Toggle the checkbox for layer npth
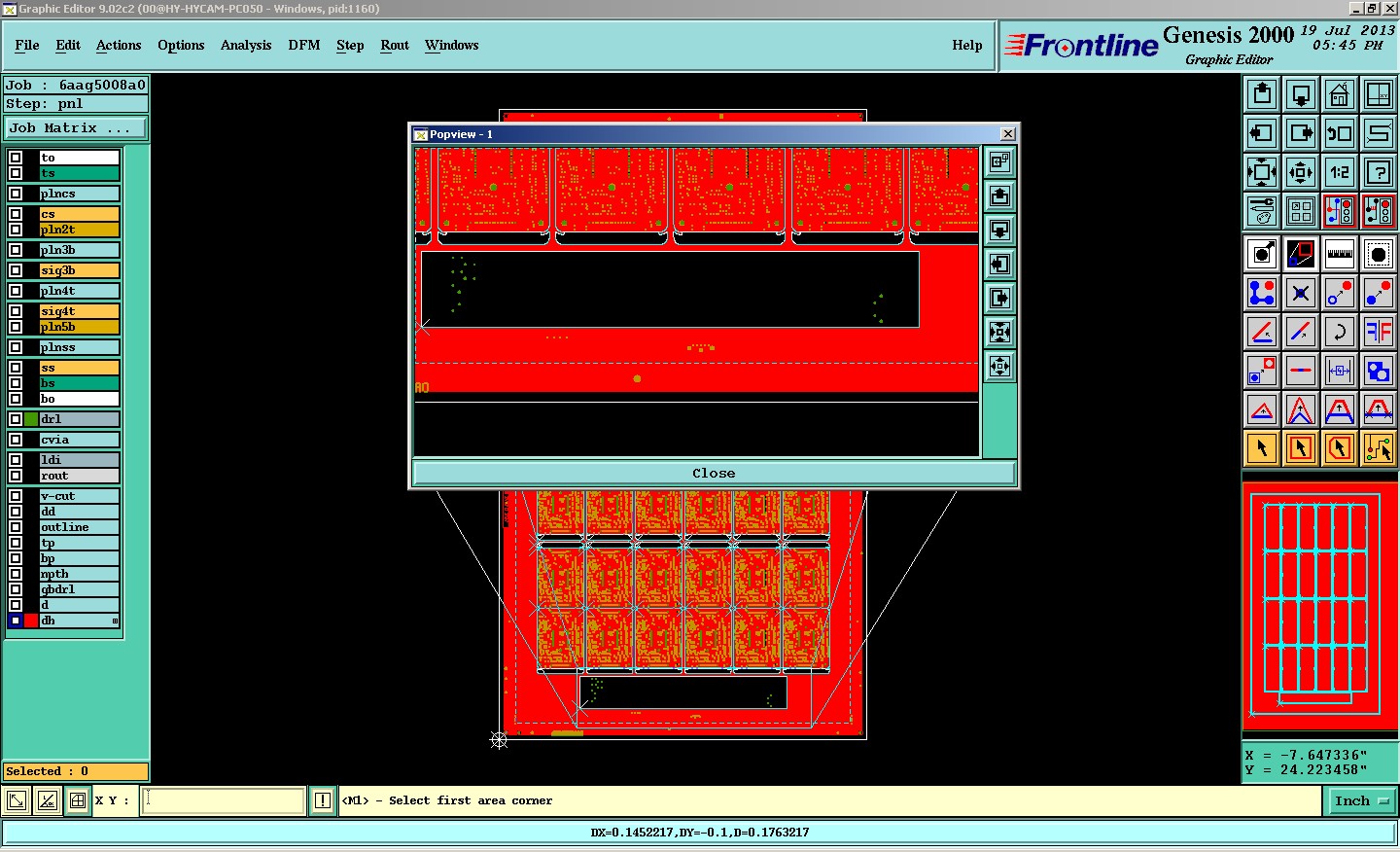This screenshot has width=1400, height=852. 16,574
